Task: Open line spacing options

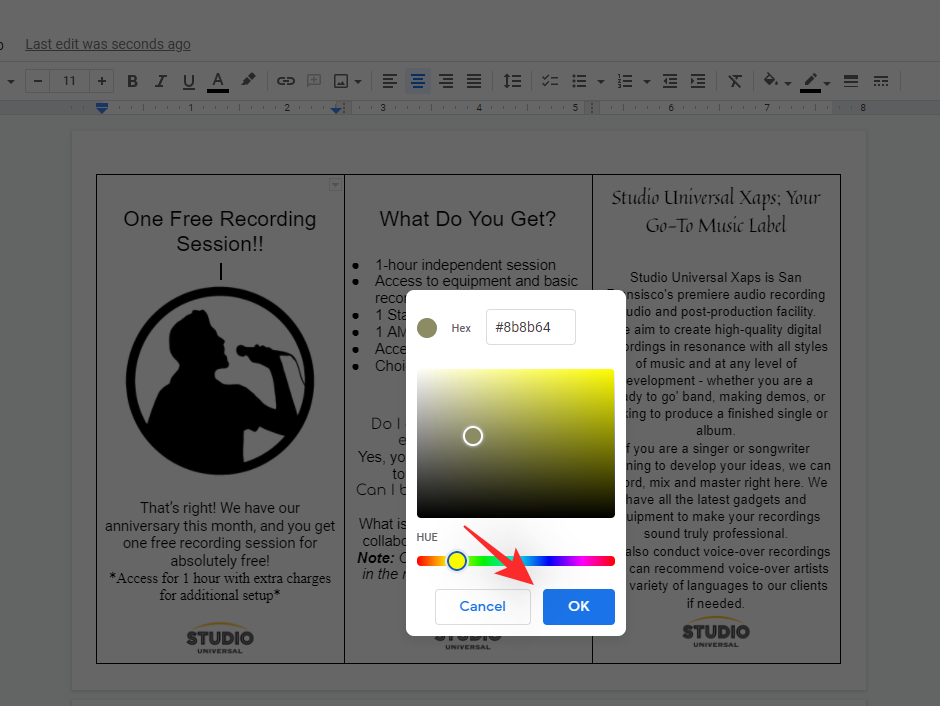Action: (x=511, y=81)
